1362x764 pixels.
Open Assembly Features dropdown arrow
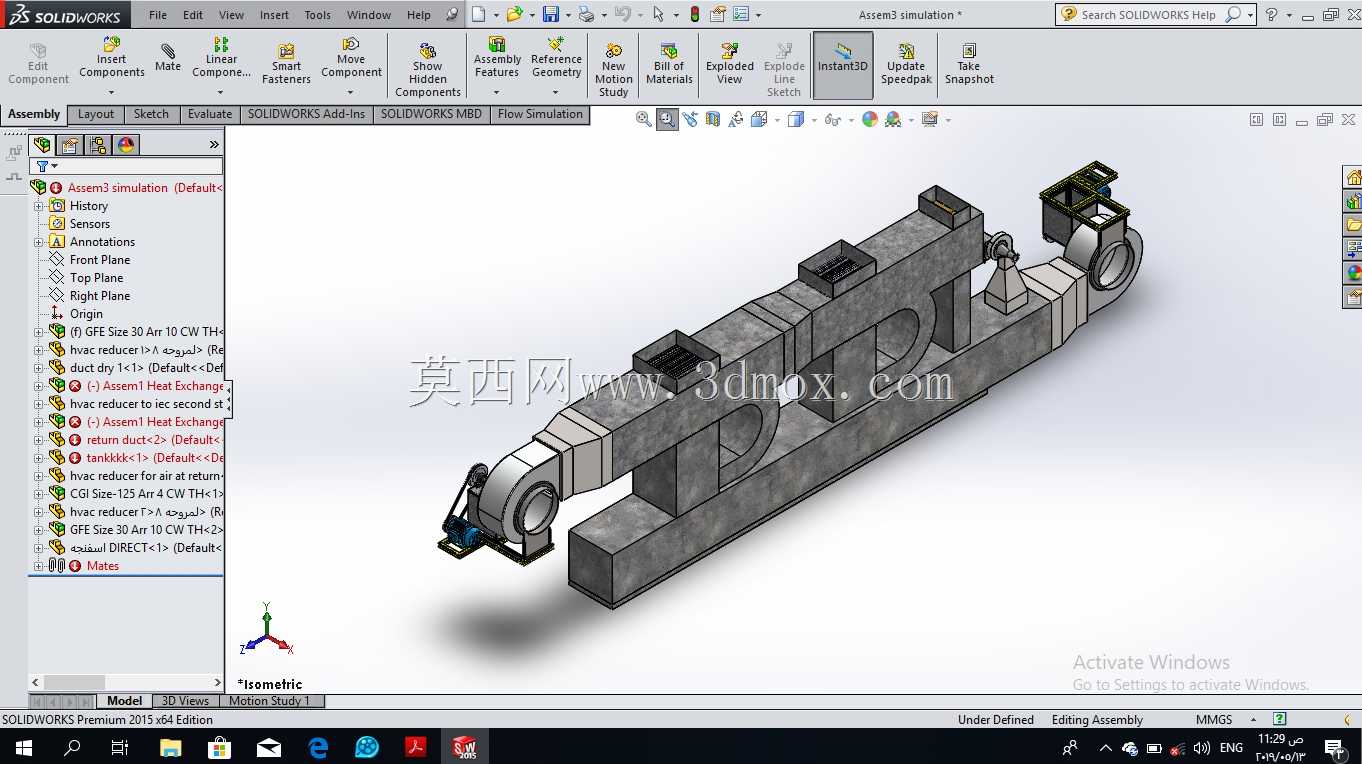coord(497,92)
